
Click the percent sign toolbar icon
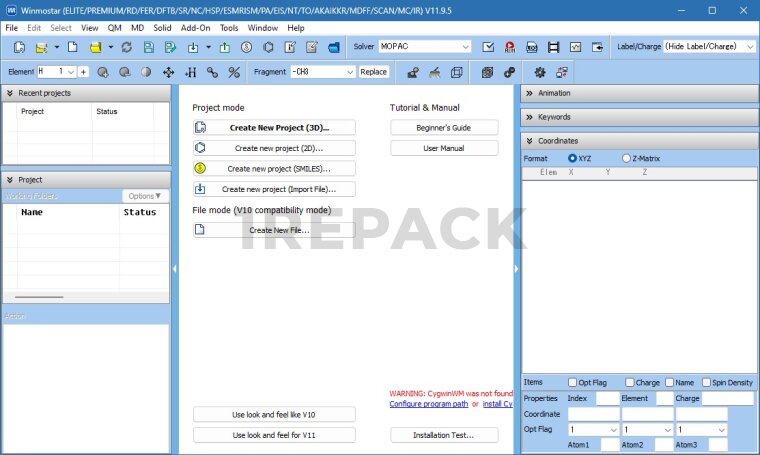click(234, 72)
